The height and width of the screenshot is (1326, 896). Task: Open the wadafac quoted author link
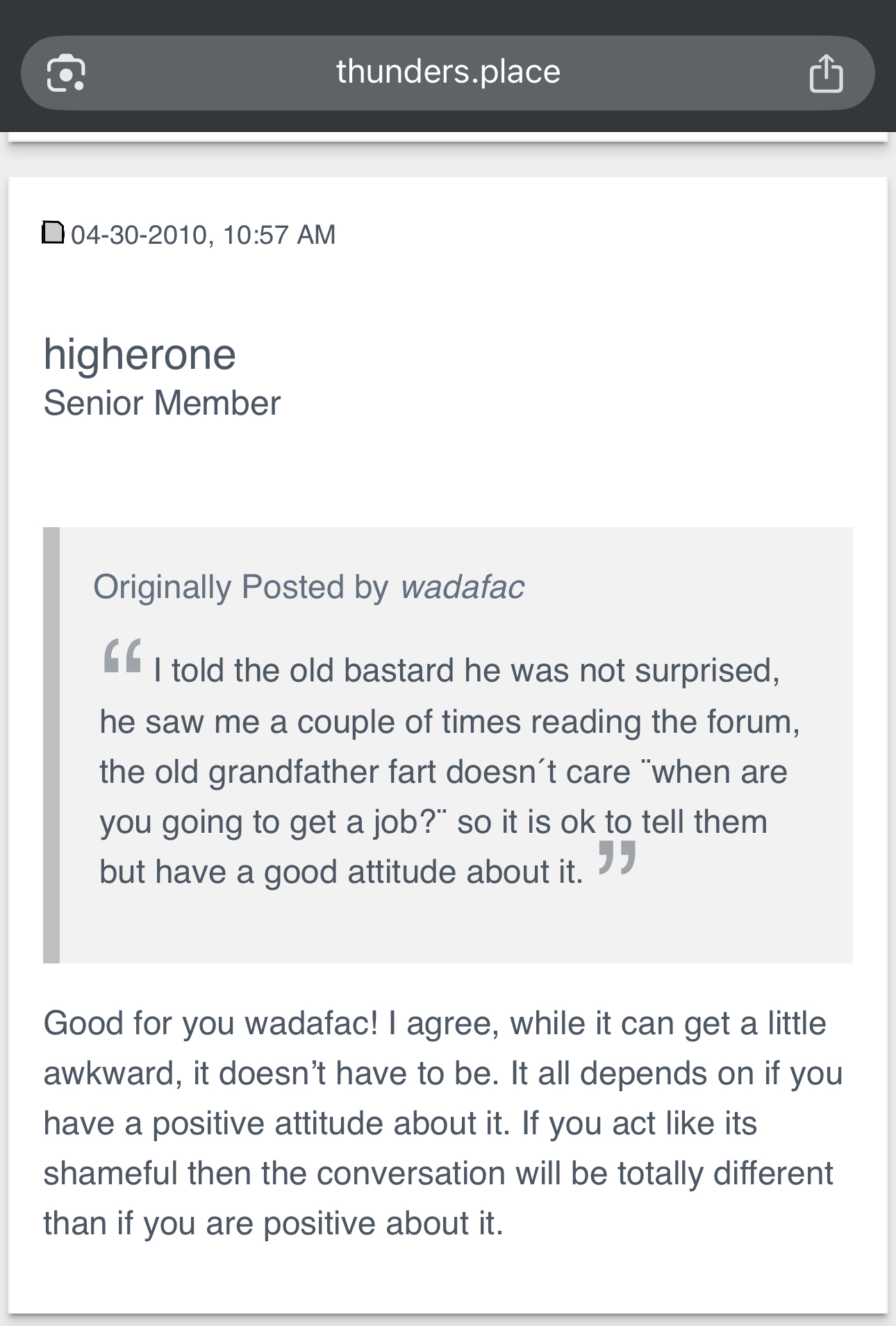pyautogui.click(x=462, y=587)
